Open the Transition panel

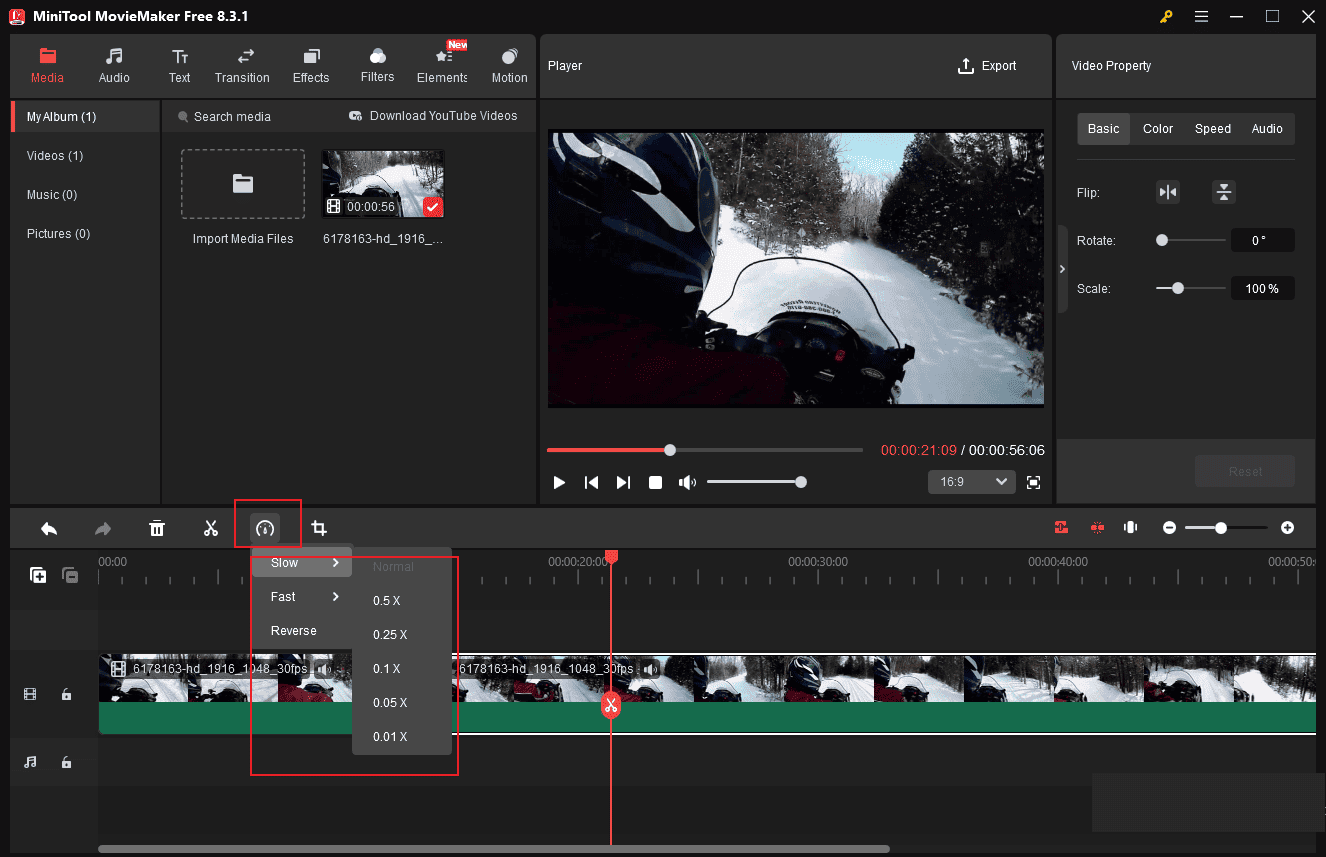click(242, 66)
